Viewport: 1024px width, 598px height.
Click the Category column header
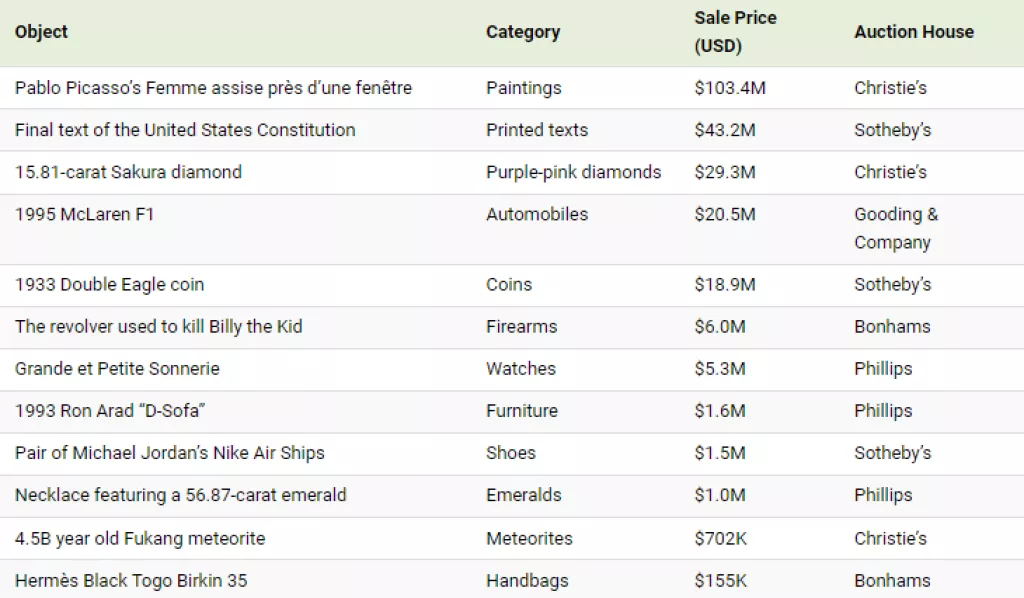[523, 32]
